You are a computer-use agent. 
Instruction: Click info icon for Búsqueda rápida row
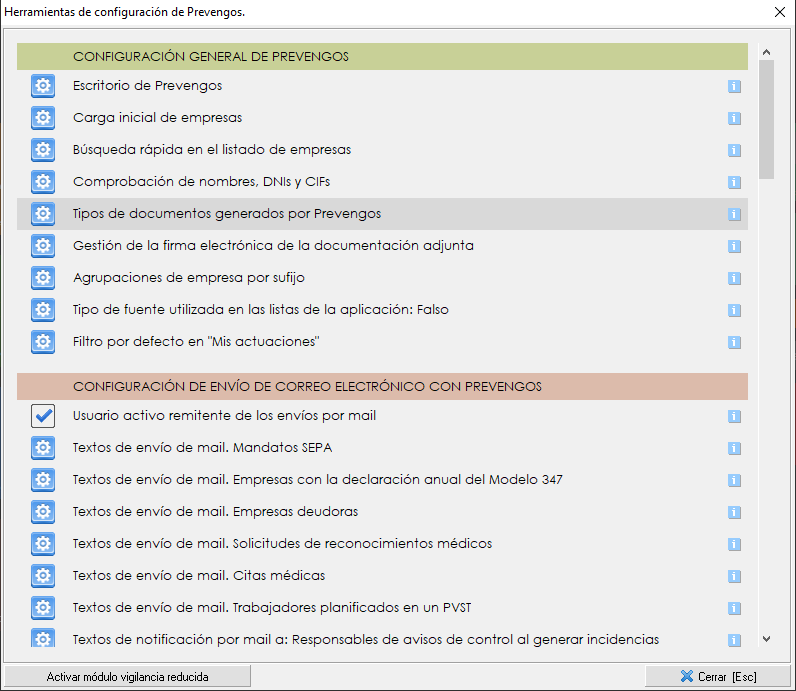(x=734, y=150)
